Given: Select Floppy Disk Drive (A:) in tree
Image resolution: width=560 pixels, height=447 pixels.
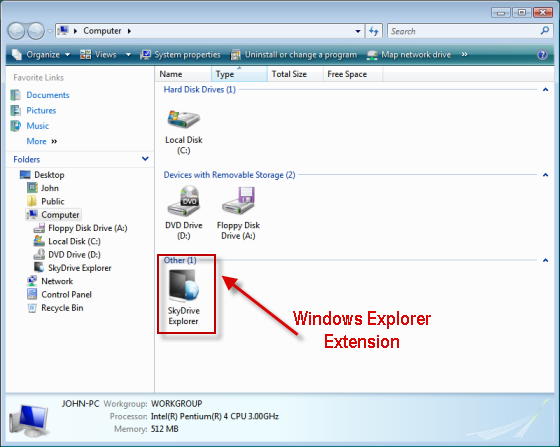Looking at the screenshot, I should click(x=80, y=228).
